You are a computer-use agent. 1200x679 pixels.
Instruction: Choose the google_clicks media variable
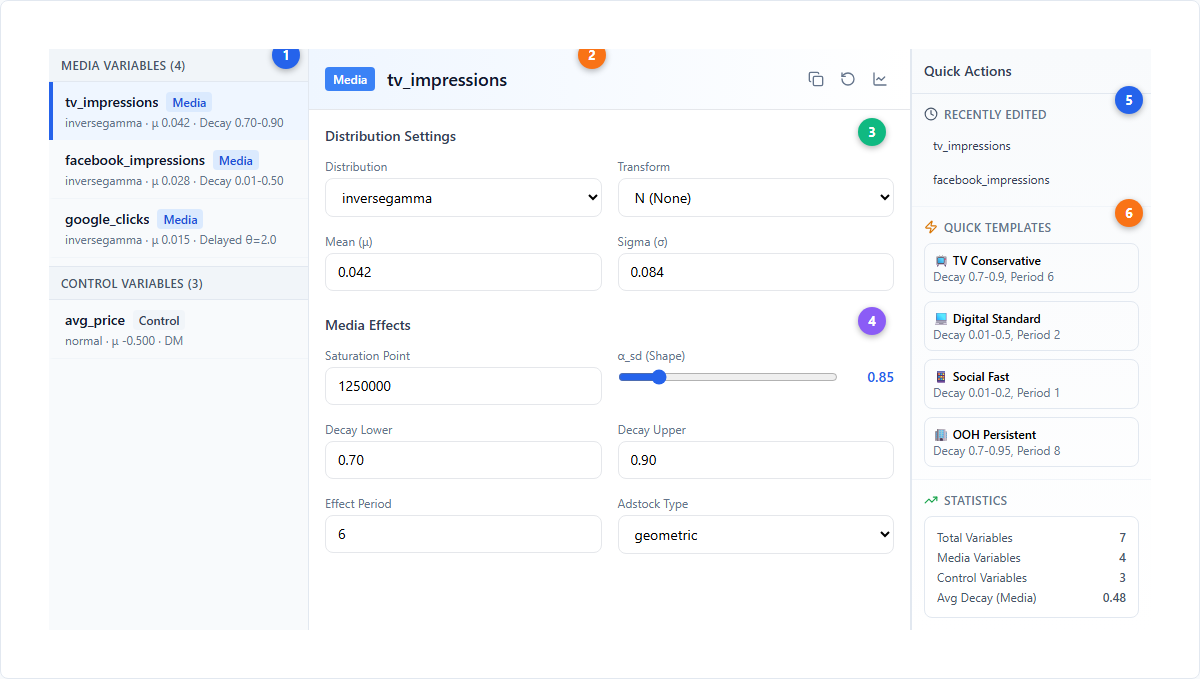point(179,228)
